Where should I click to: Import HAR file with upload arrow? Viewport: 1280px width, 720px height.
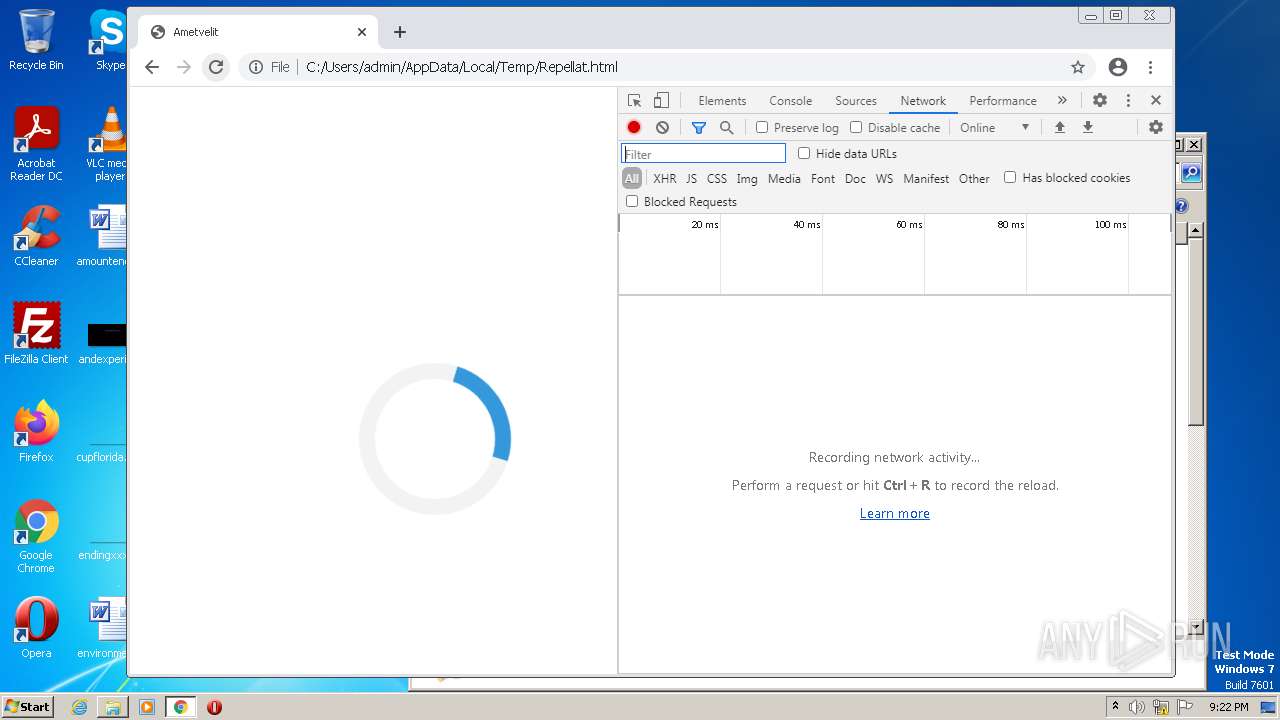pos(1060,128)
